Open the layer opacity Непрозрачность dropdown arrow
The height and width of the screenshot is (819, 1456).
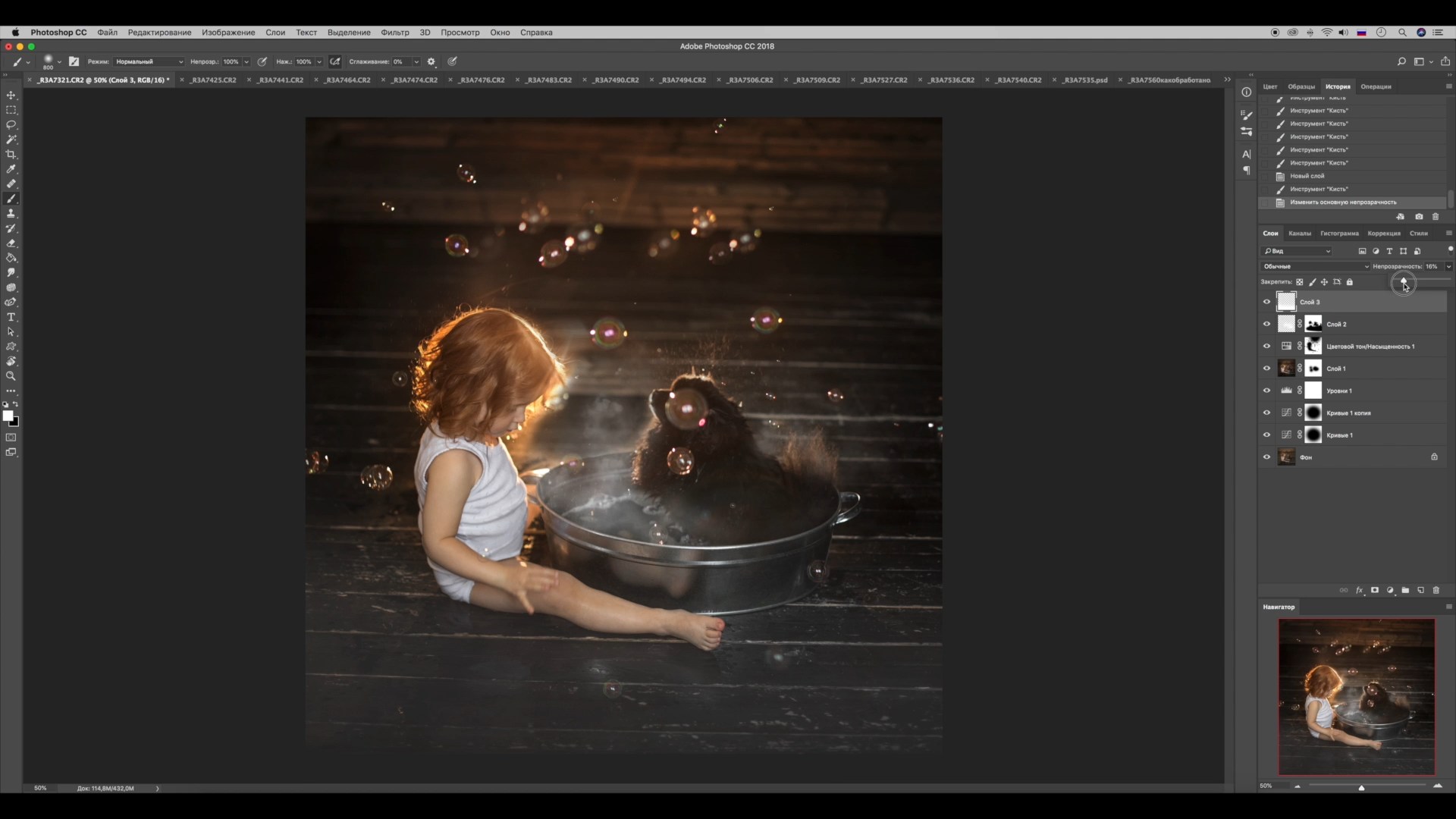[1448, 266]
